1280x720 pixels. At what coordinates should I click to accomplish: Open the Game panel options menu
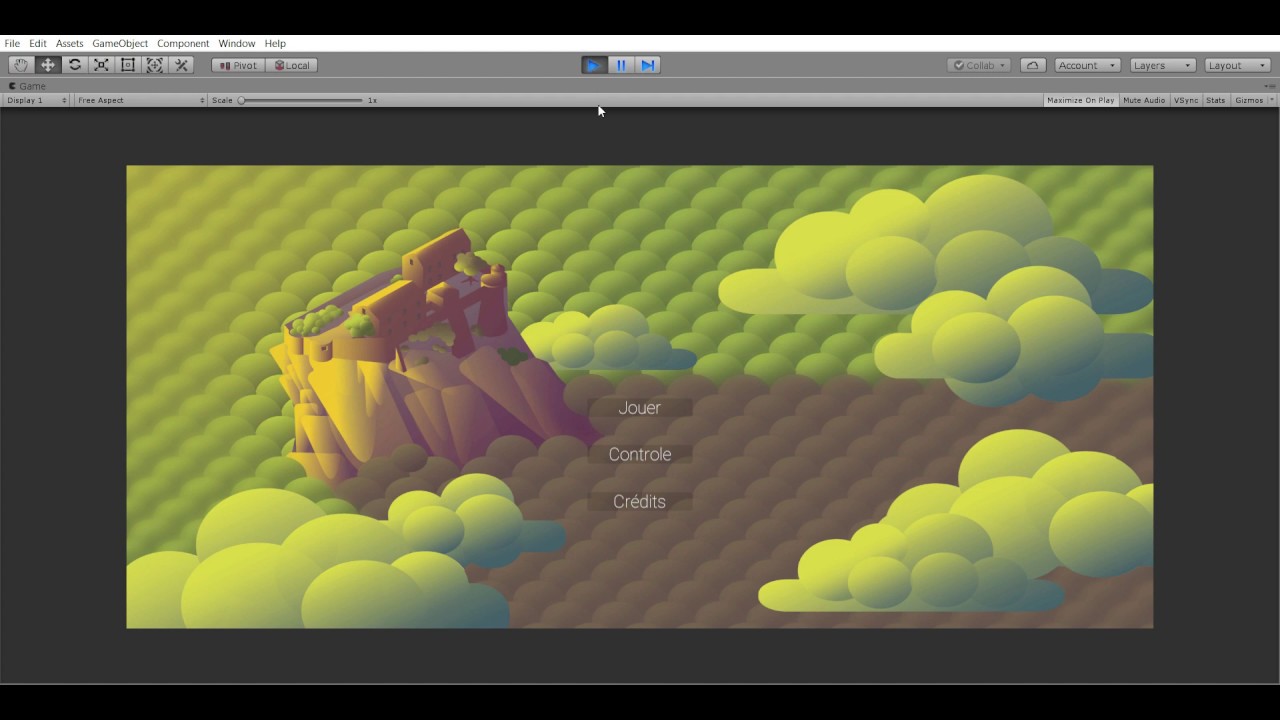[1270, 86]
